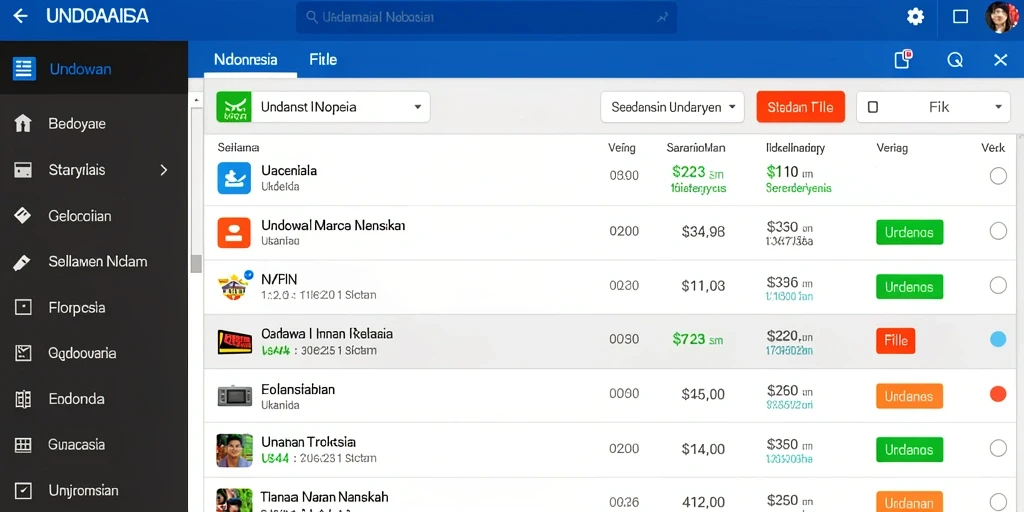Click the pin icon in the search field
Image resolution: width=1024 pixels, height=512 pixels.
pos(662,18)
